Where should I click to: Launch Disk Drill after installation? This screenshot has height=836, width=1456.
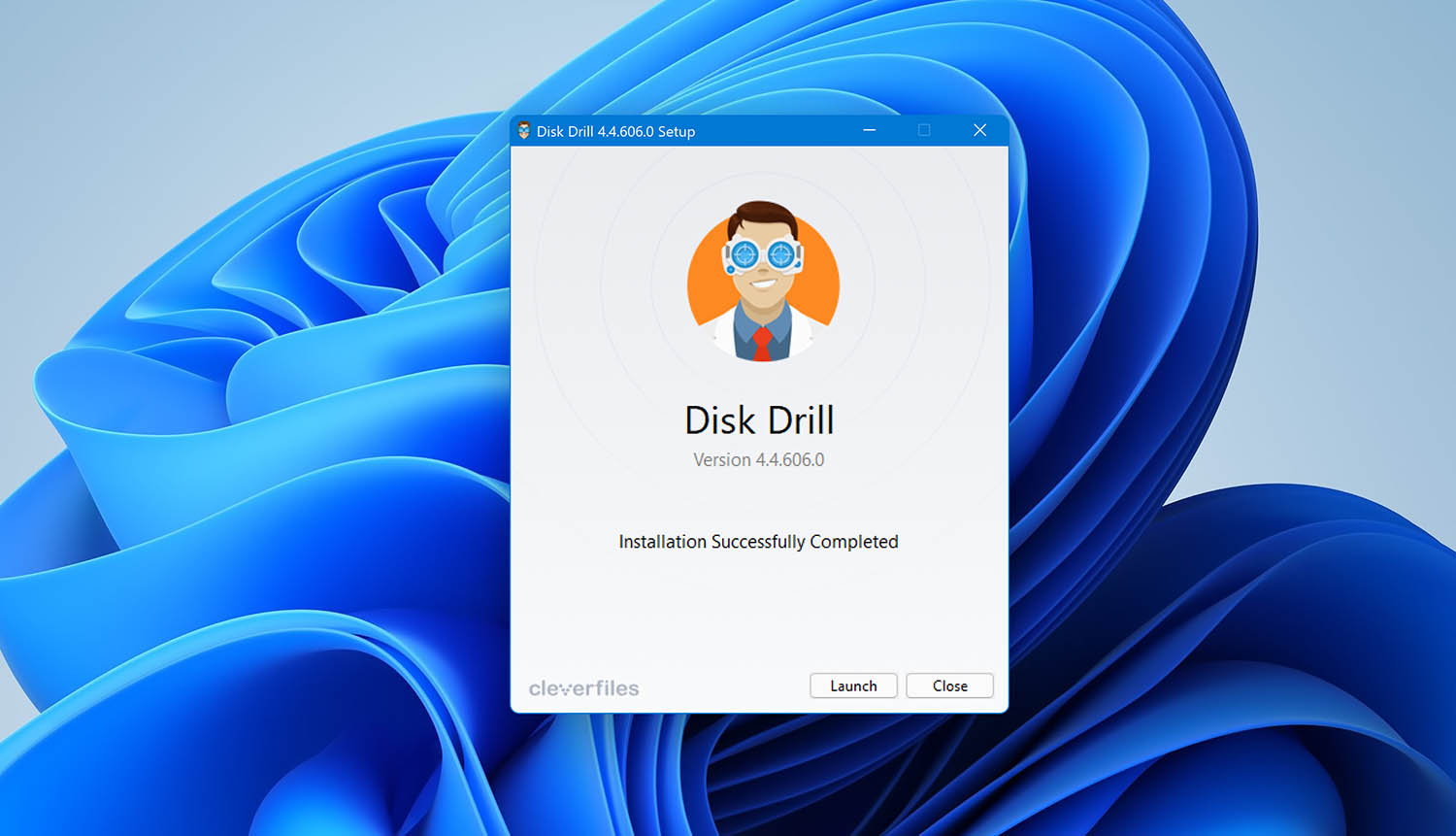853,686
